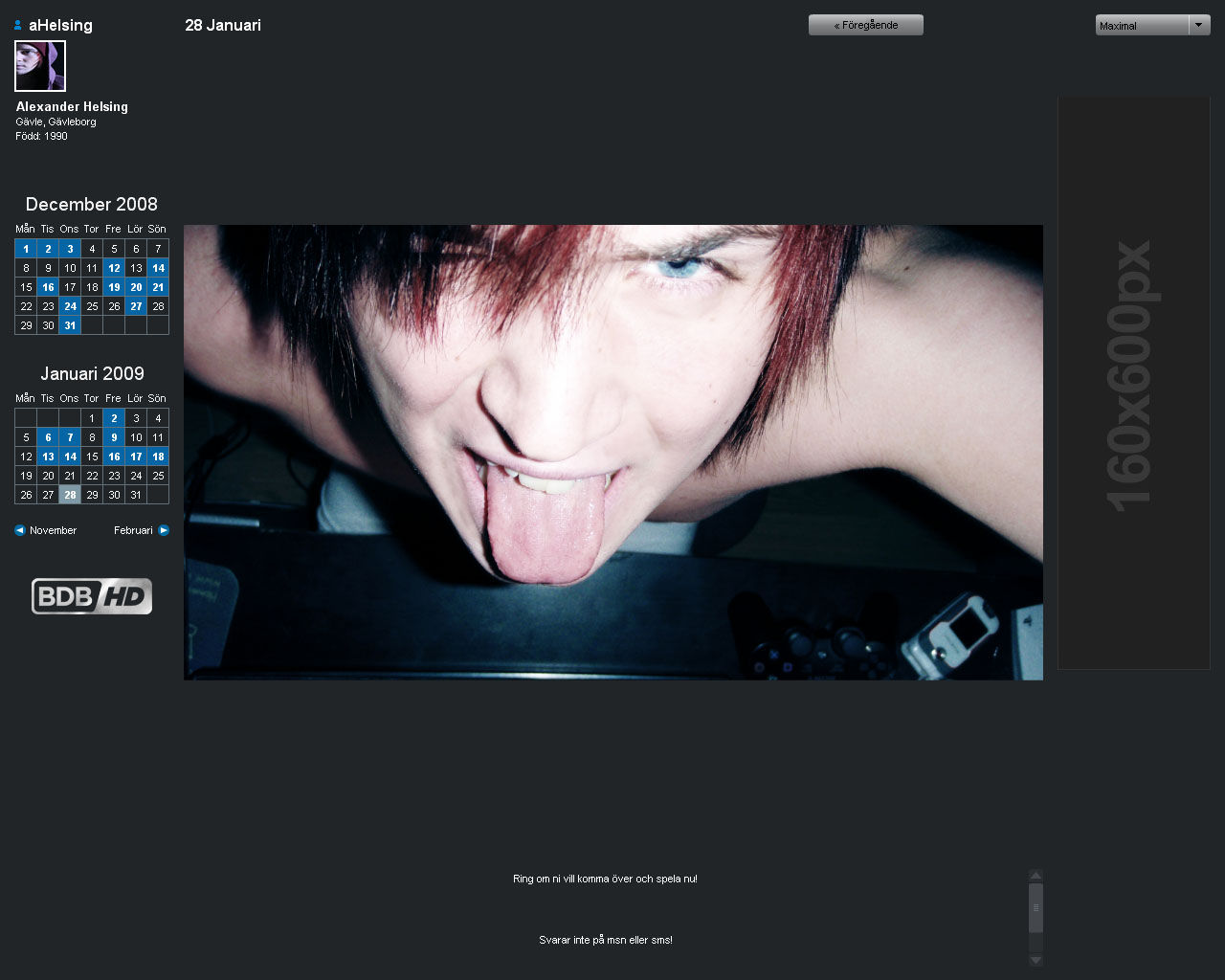This screenshot has height=980, width=1225.
Task: Open the BDB HD logo
Action: [92, 596]
